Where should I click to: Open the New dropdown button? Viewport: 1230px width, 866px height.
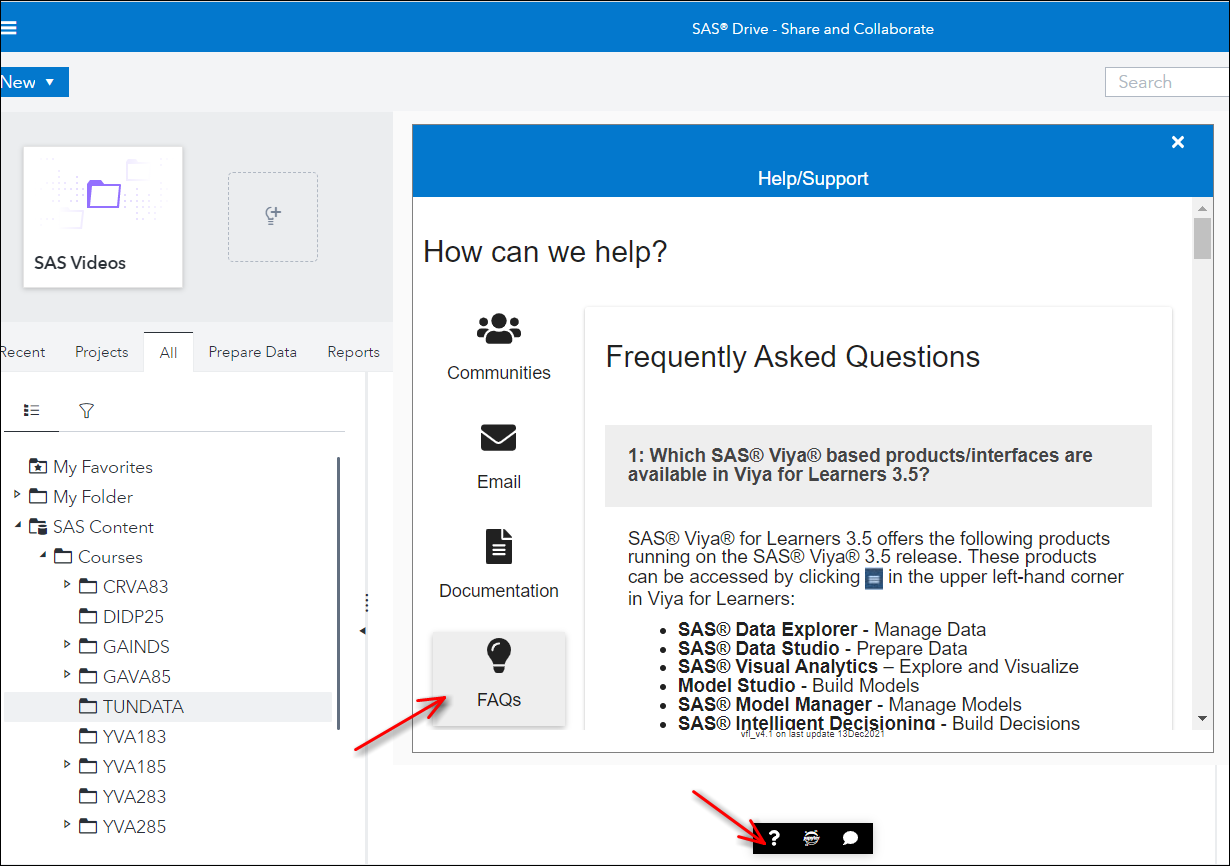[33, 82]
